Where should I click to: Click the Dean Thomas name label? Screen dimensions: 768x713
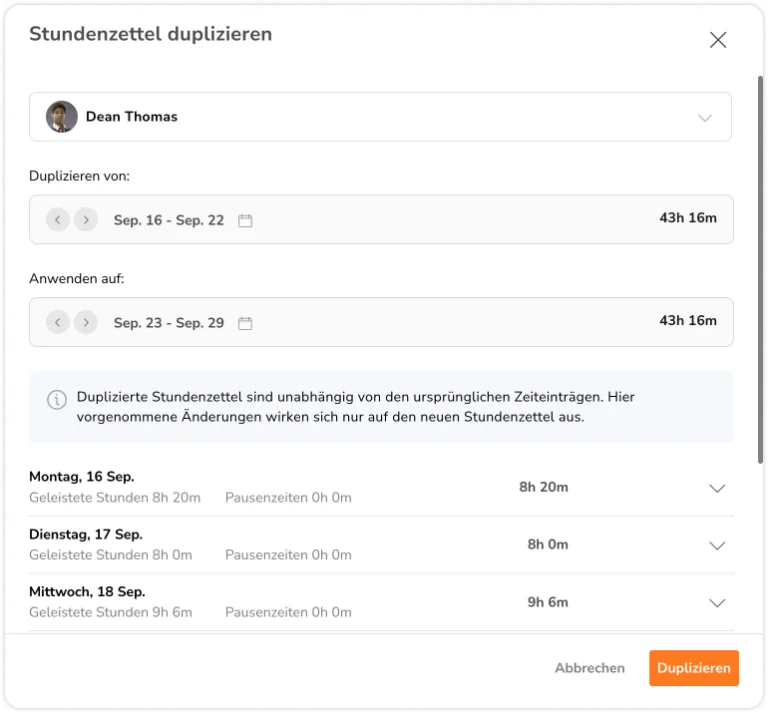pyautogui.click(x=131, y=117)
